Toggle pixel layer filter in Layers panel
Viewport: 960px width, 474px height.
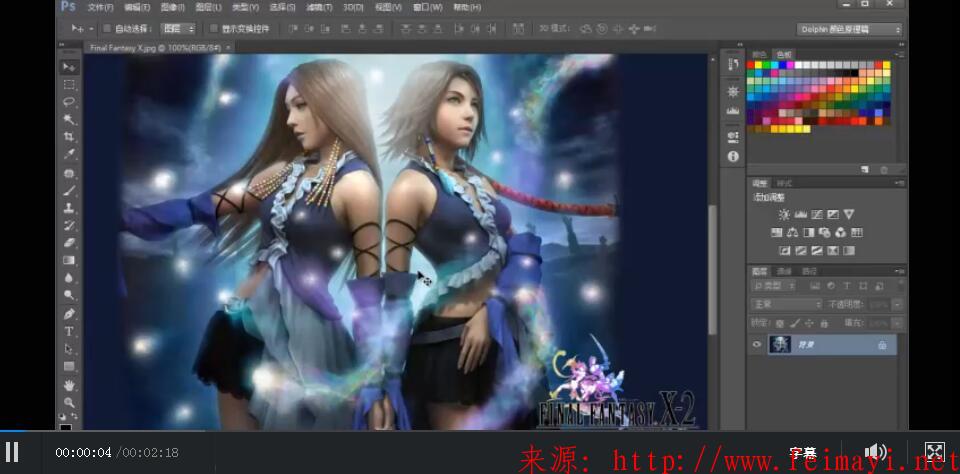coord(815,285)
